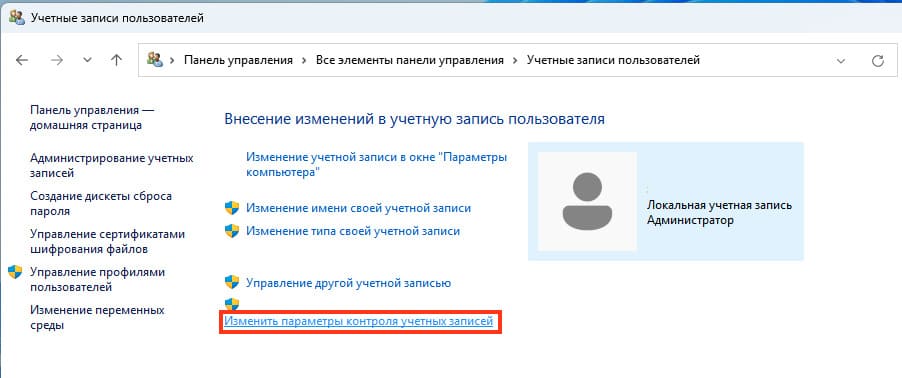Screen dimensions: 902x378
Task: Open 'Администрирование учетных записей' link
Action: [112, 165]
